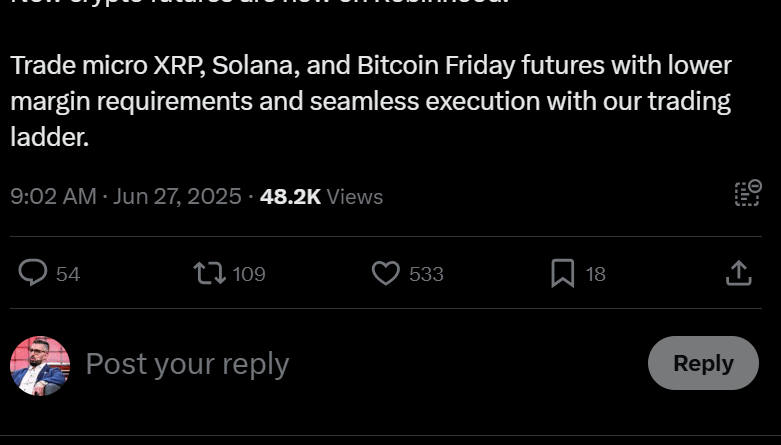Click the 48.2K view count number
This screenshot has width=781, height=445.
click(290, 197)
